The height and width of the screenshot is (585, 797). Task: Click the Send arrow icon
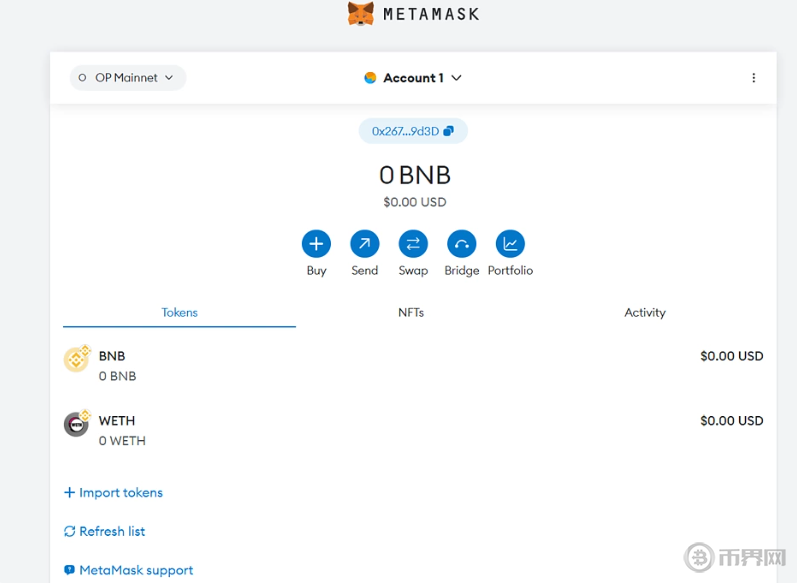pos(364,244)
